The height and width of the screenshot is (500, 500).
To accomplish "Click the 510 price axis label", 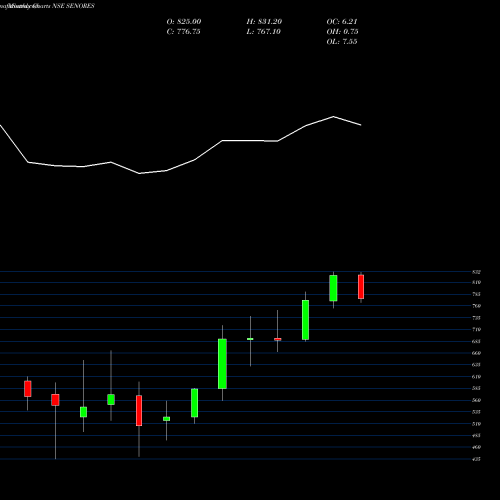I will click(476, 424).
